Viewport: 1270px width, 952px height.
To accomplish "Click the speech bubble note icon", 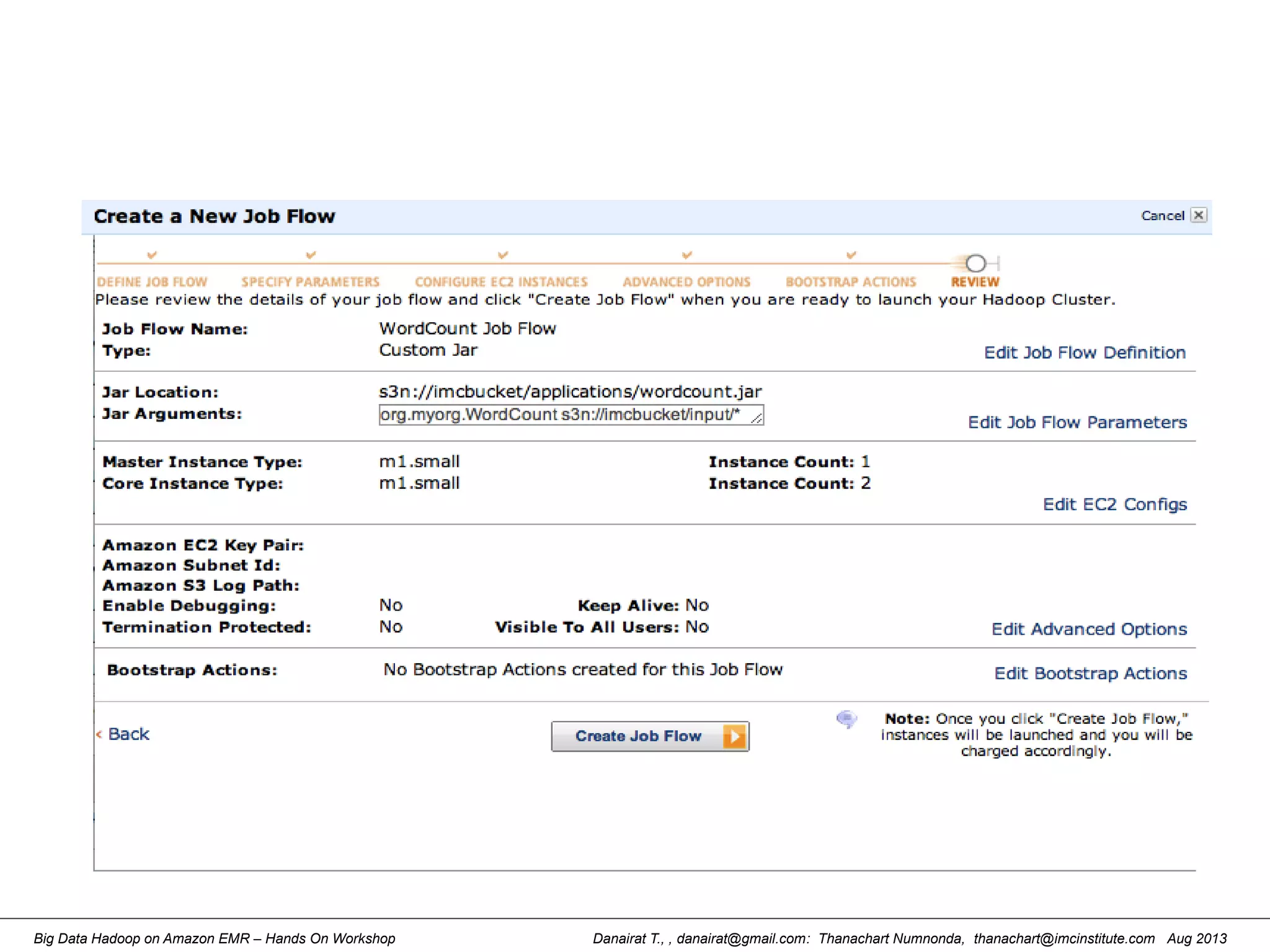I will coord(846,719).
